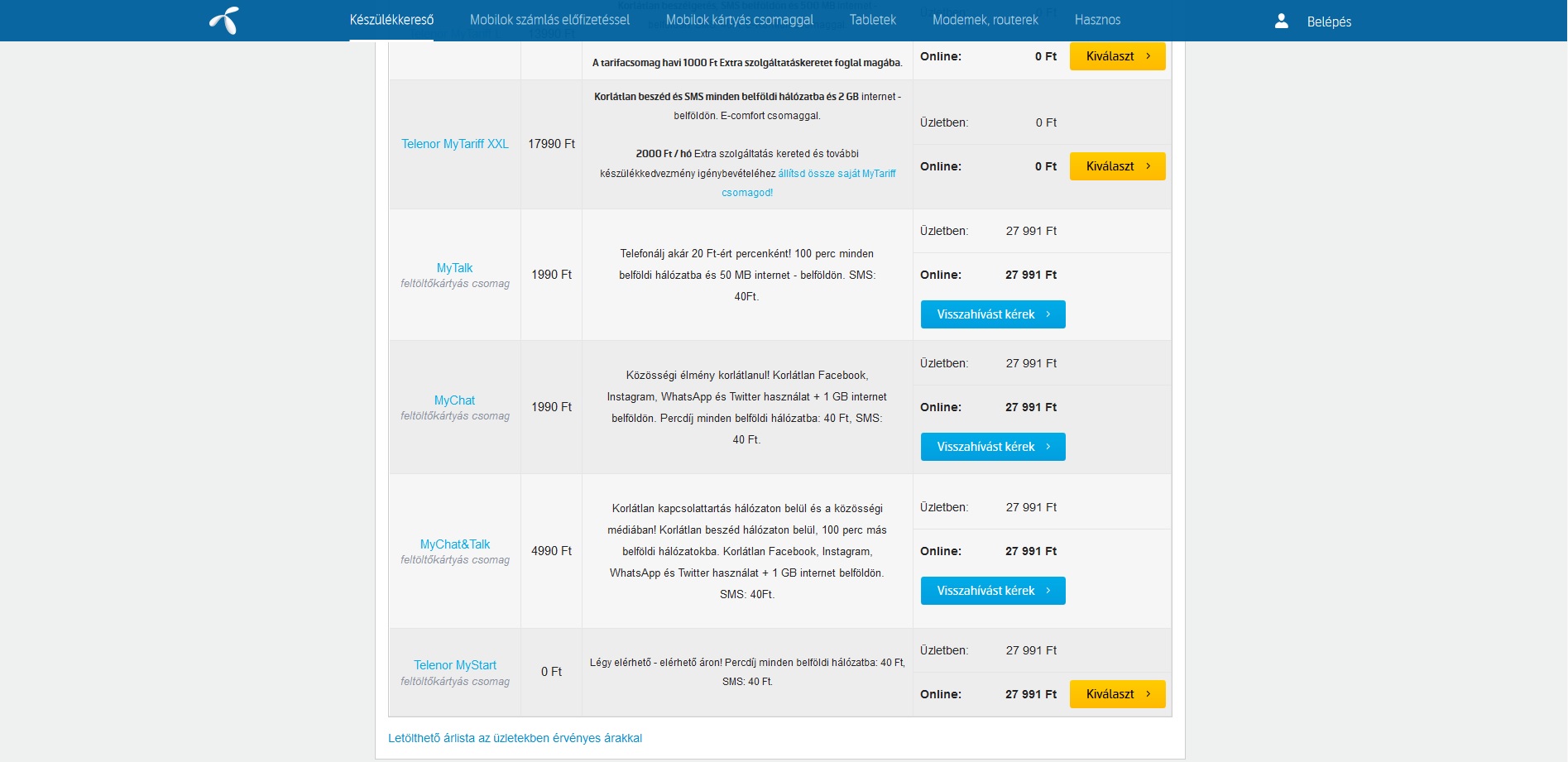This screenshot has width=1568, height=762.
Task: Click MyStart Online price 27 991 Ft
Action: click(1031, 694)
